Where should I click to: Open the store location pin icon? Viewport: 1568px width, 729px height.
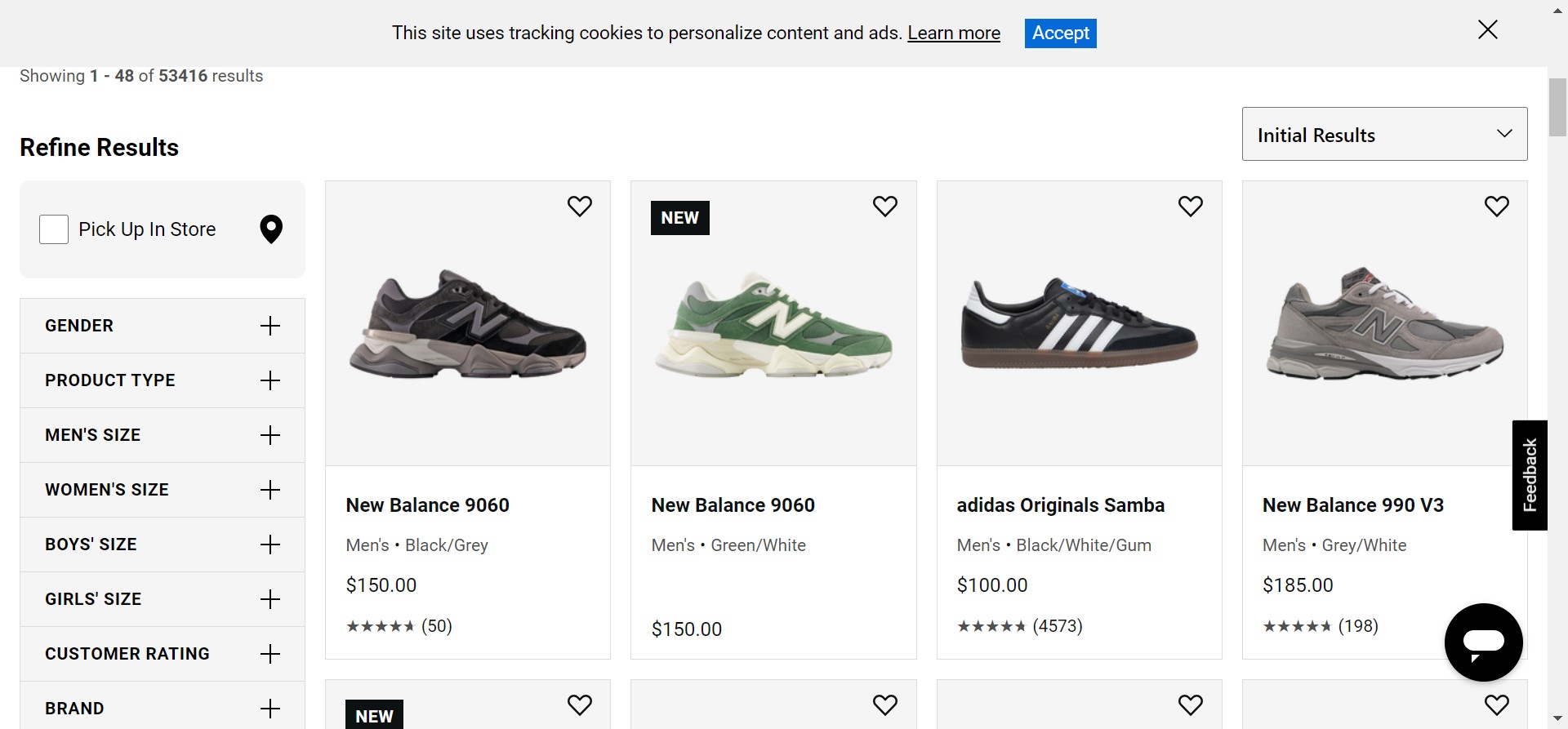pyautogui.click(x=271, y=229)
